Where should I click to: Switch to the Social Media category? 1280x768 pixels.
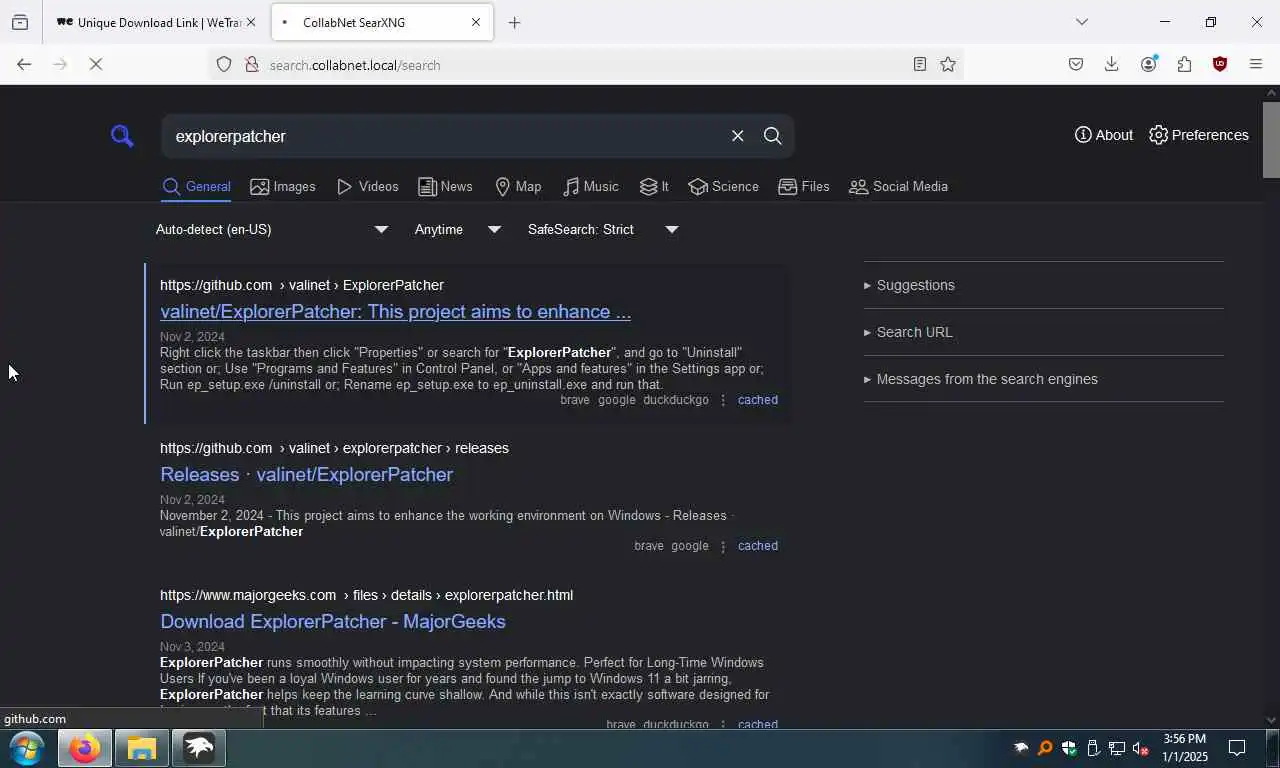(x=898, y=187)
